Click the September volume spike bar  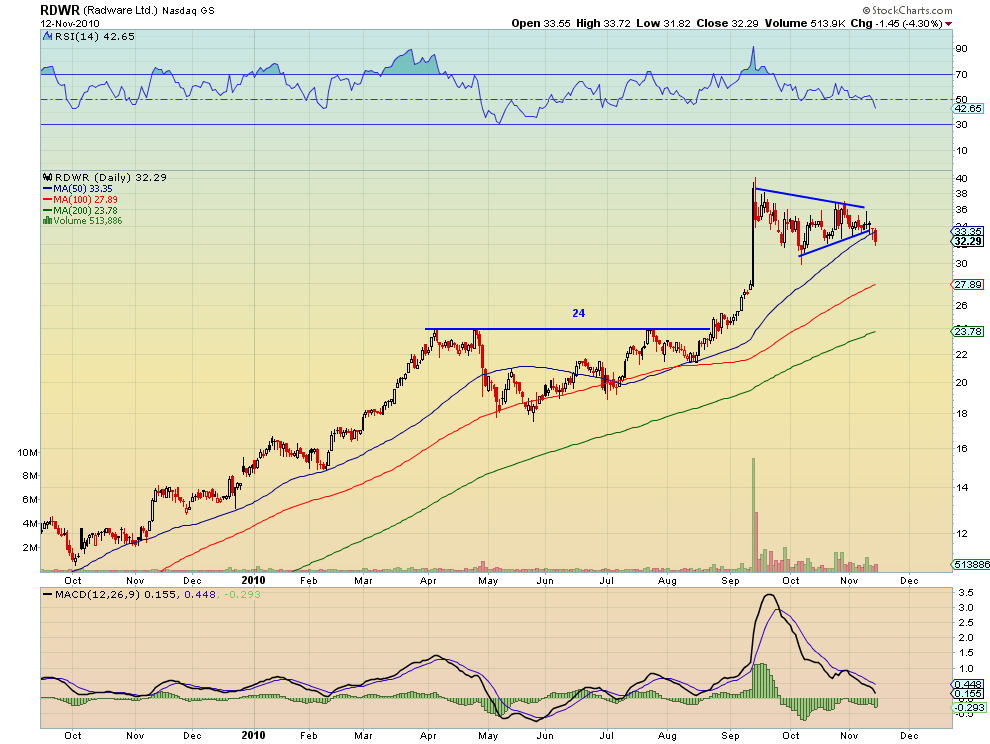point(753,515)
